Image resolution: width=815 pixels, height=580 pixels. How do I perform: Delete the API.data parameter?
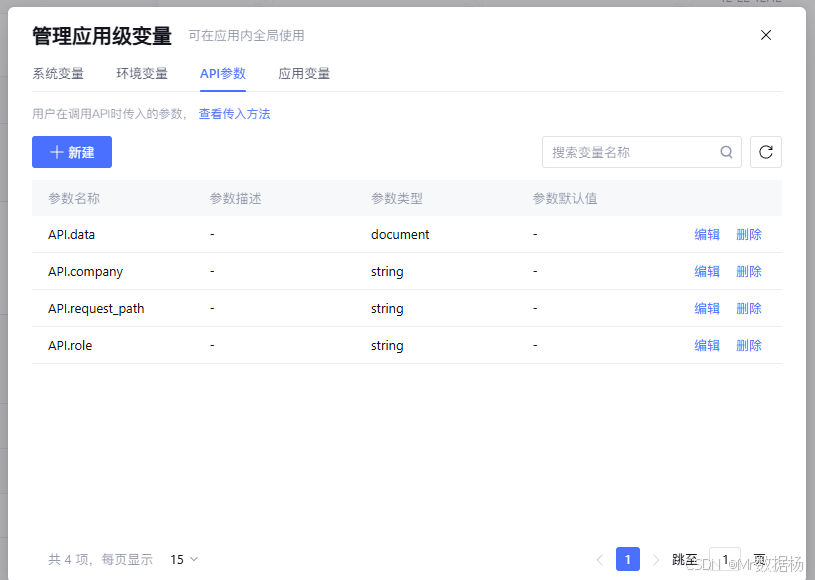pyautogui.click(x=749, y=234)
